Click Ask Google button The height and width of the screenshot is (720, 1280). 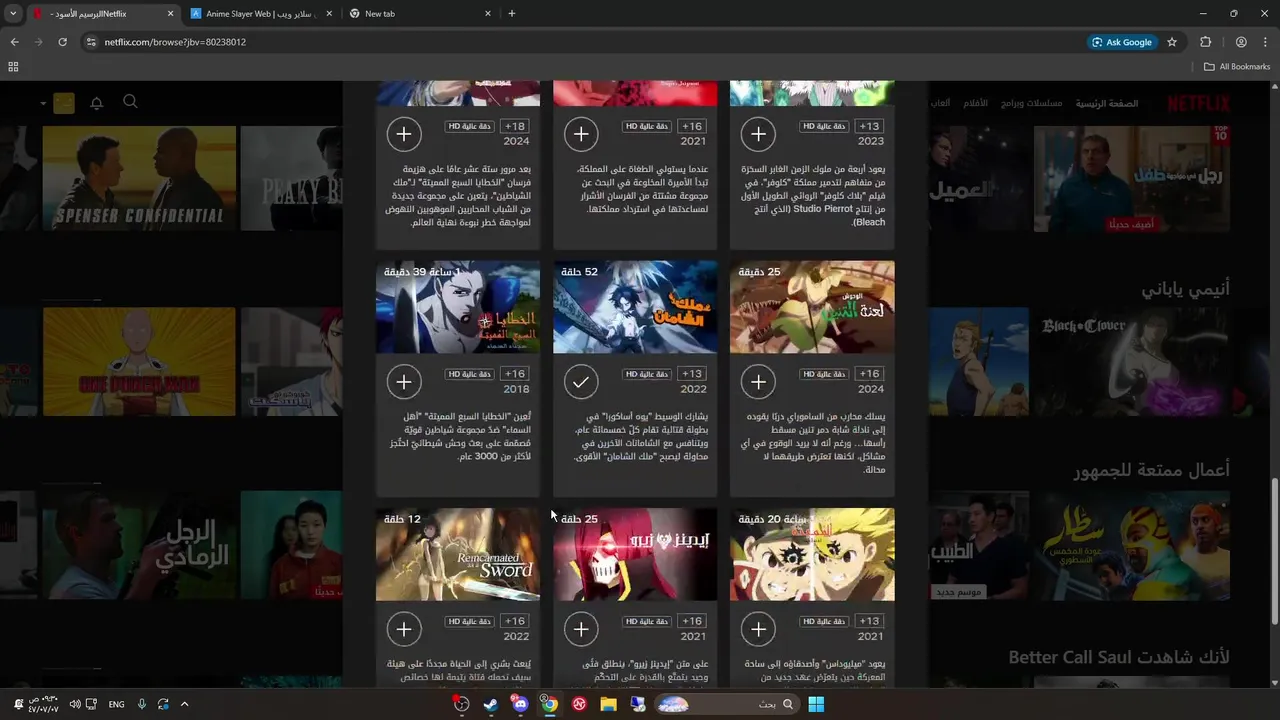point(1122,42)
